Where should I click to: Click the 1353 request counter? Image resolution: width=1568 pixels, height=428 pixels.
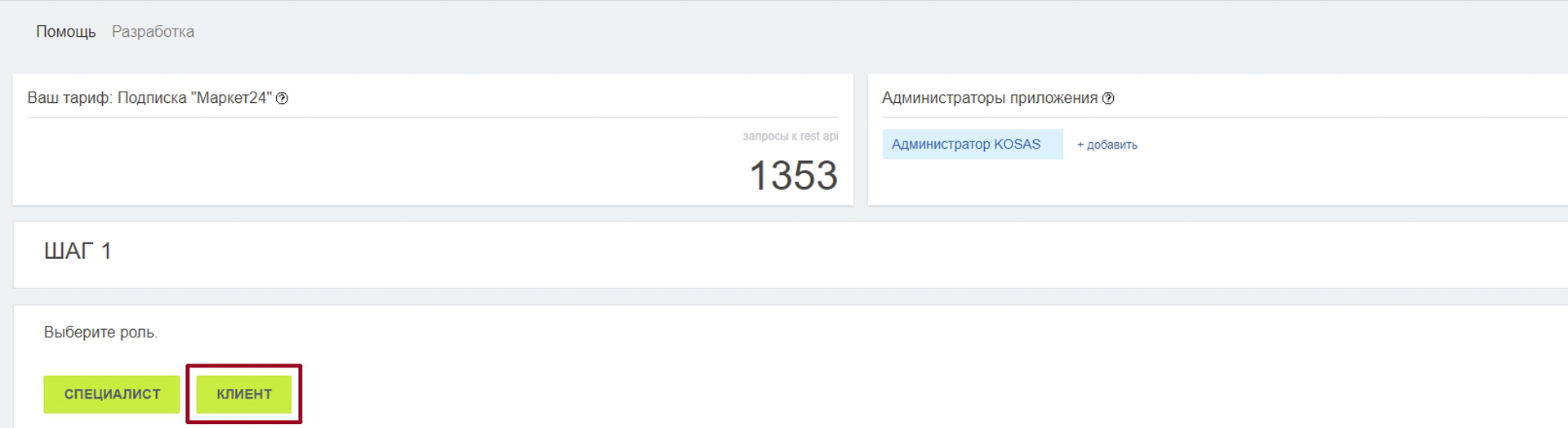793,176
